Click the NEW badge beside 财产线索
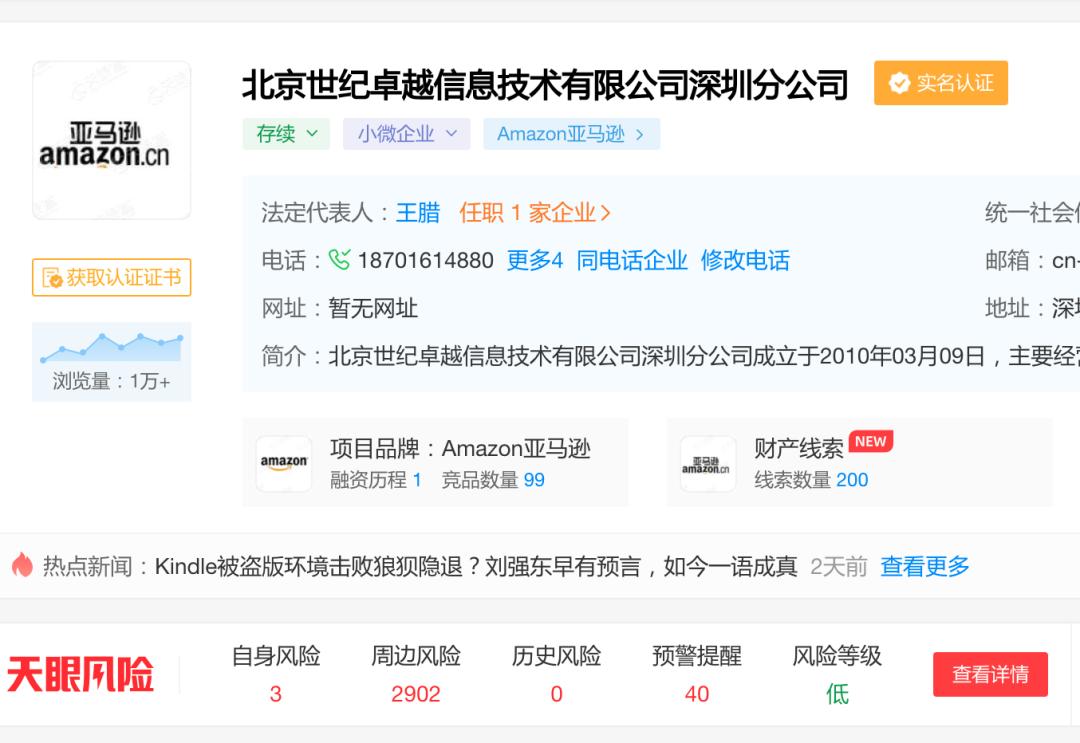The height and width of the screenshot is (743, 1080). (871, 441)
